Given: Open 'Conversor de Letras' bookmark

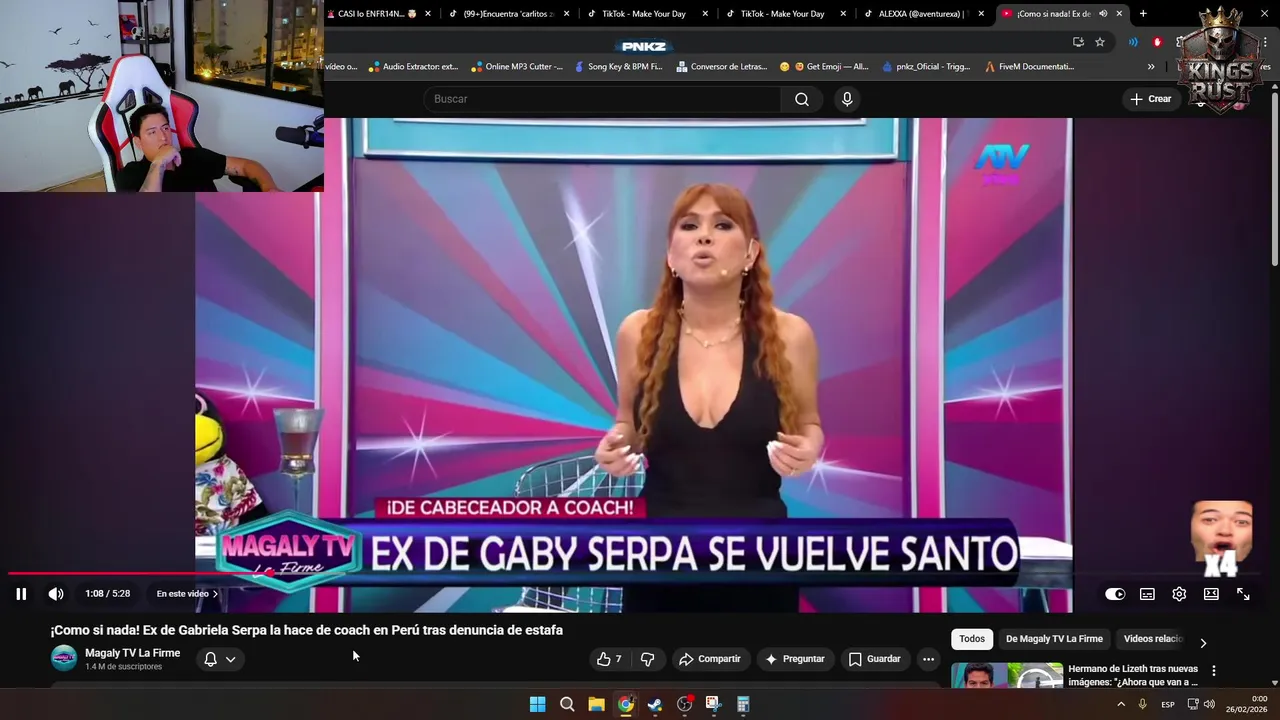Looking at the screenshot, I should (x=721, y=67).
